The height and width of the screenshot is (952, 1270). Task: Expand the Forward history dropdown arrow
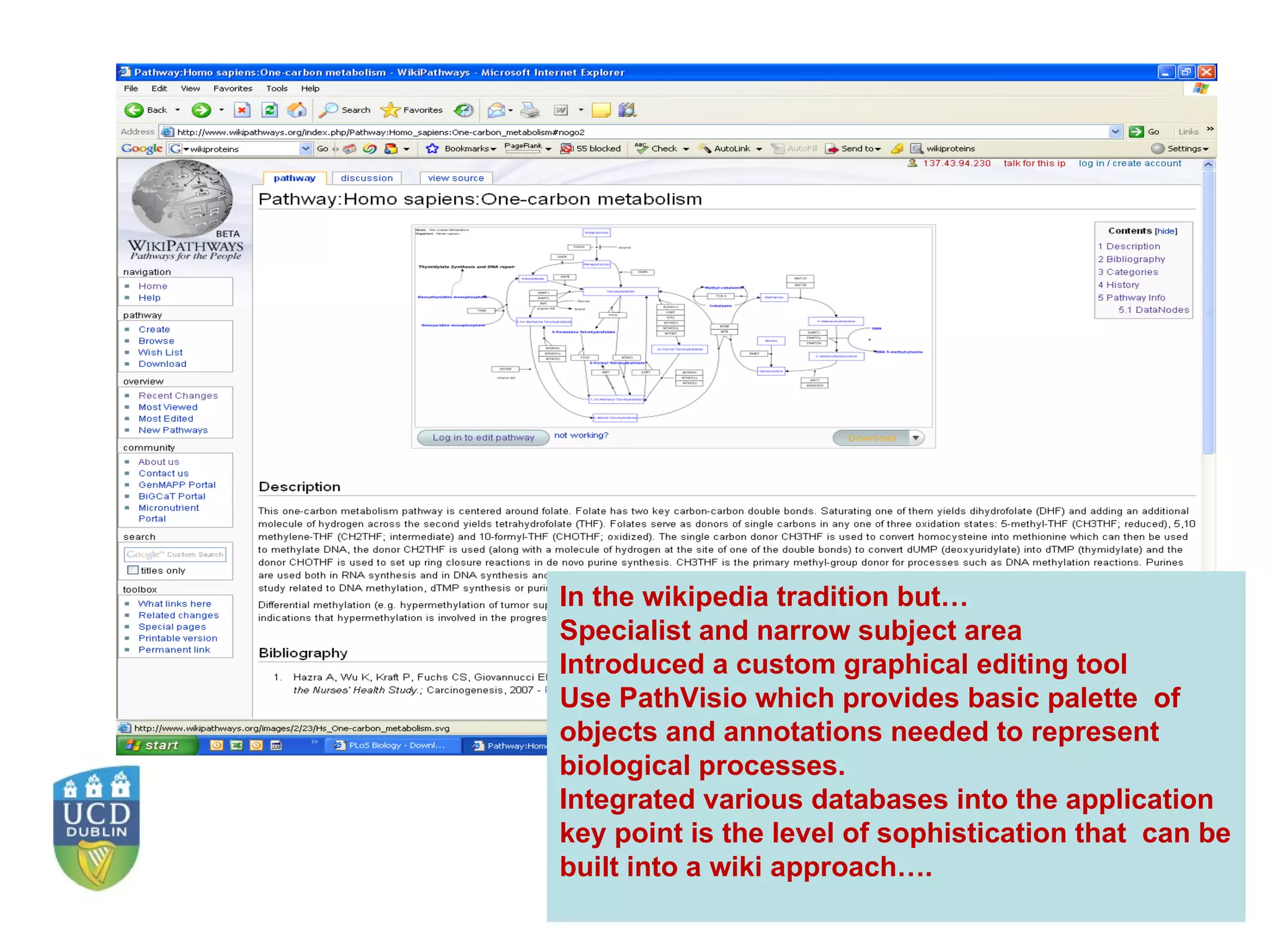tap(221, 110)
